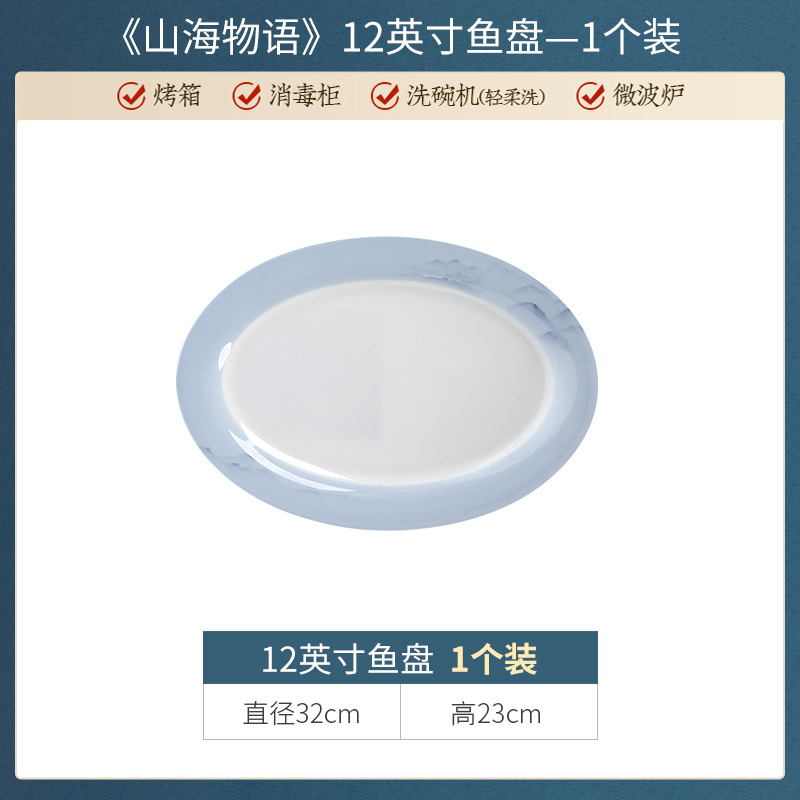800x800 pixels.
Task: Click the red checkmark beside 消毒柜
Action: 247,95
